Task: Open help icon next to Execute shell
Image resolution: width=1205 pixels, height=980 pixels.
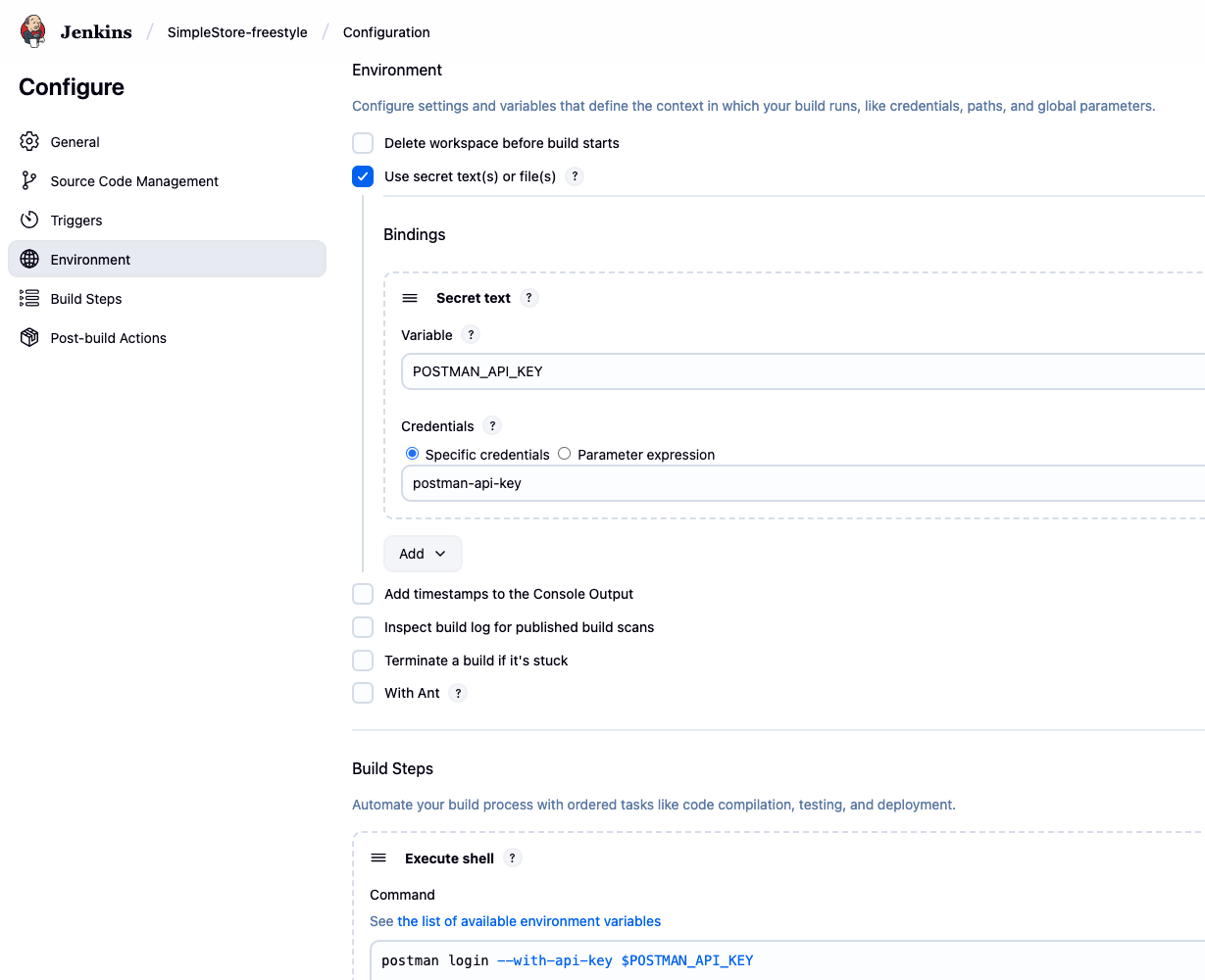Action: (512, 858)
